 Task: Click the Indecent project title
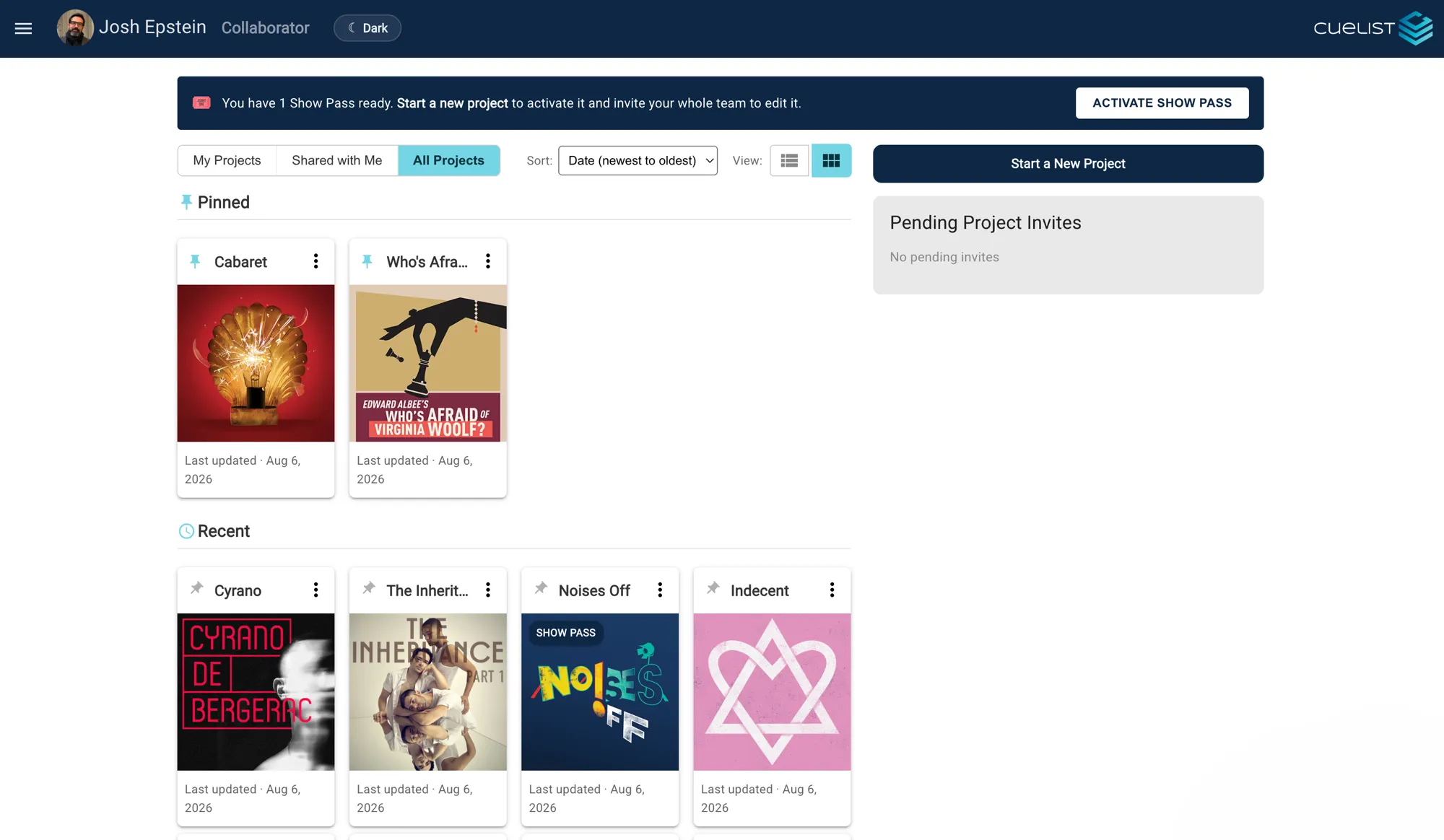[x=760, y=591]
